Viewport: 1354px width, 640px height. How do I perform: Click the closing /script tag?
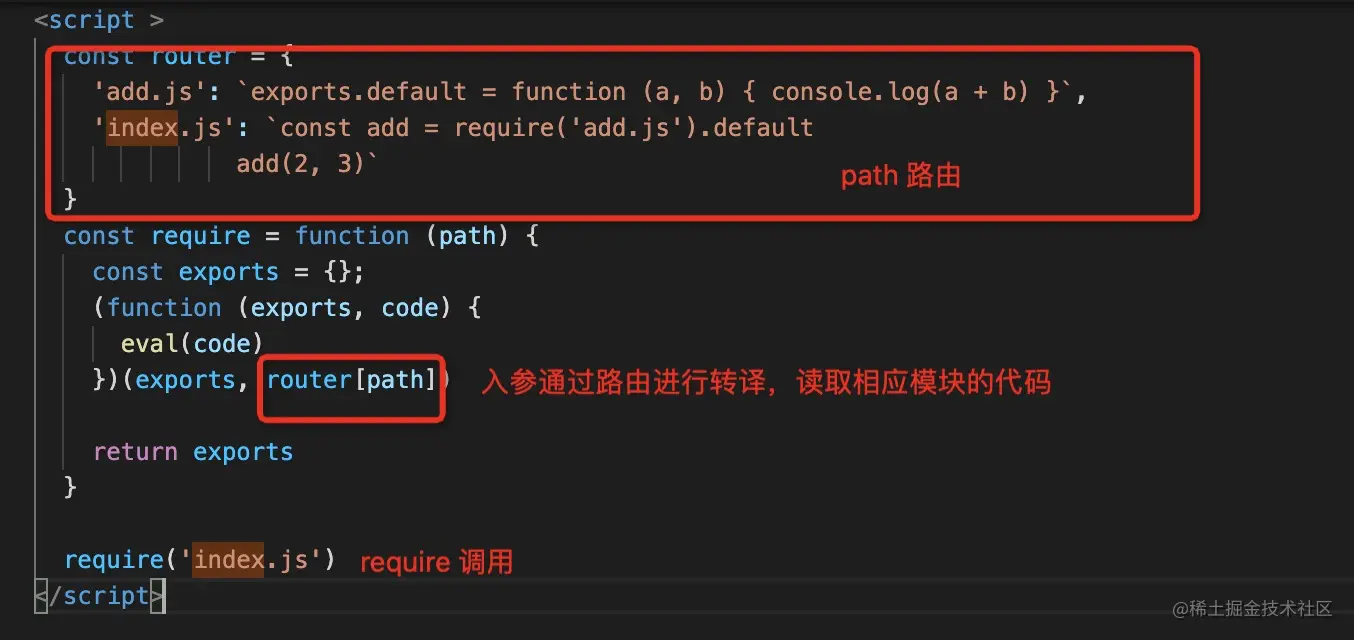99,596
